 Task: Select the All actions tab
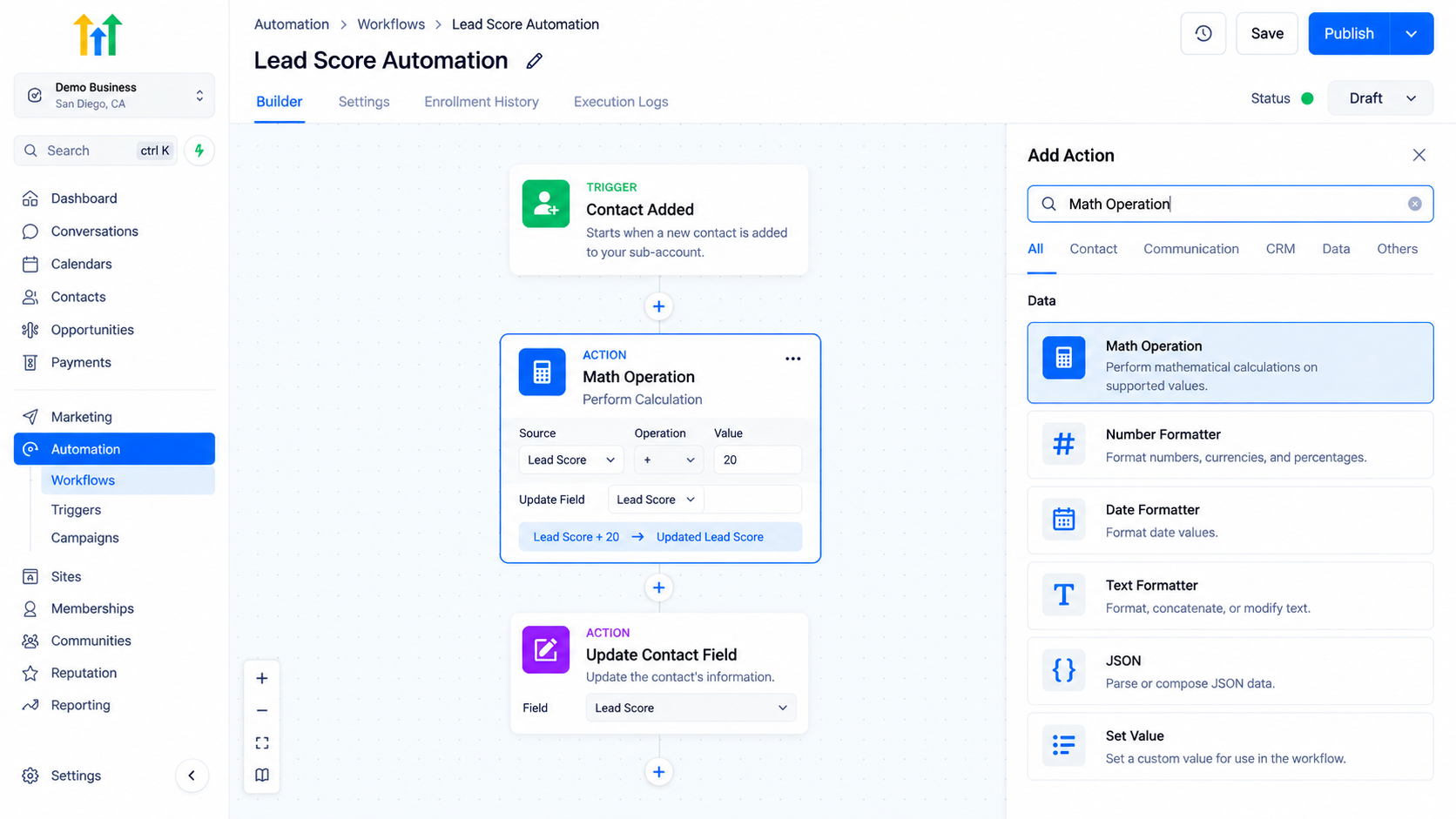coord(1035,249)
